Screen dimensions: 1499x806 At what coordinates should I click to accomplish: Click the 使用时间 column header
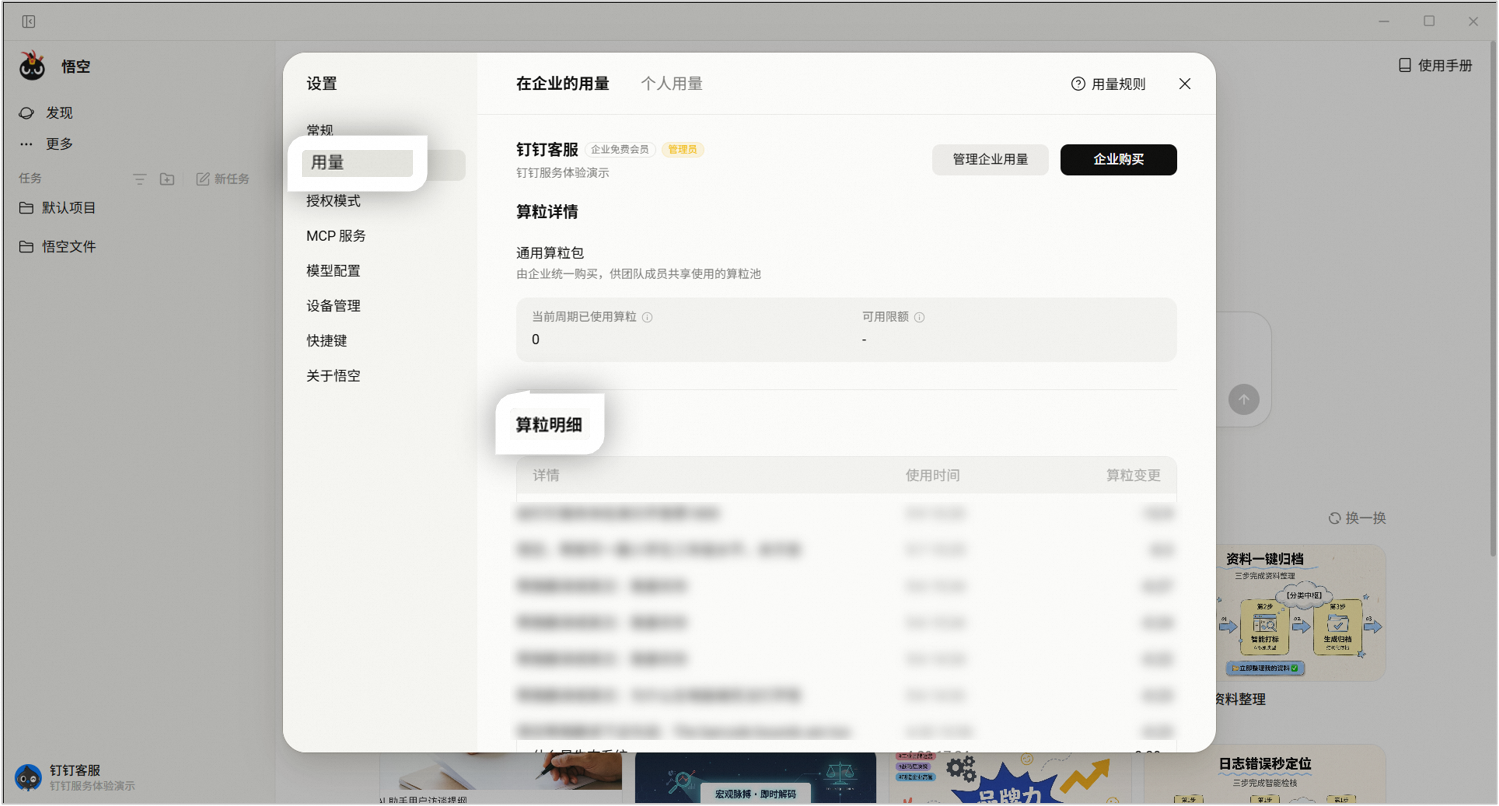pyautogui.click(x=933, y=476)
